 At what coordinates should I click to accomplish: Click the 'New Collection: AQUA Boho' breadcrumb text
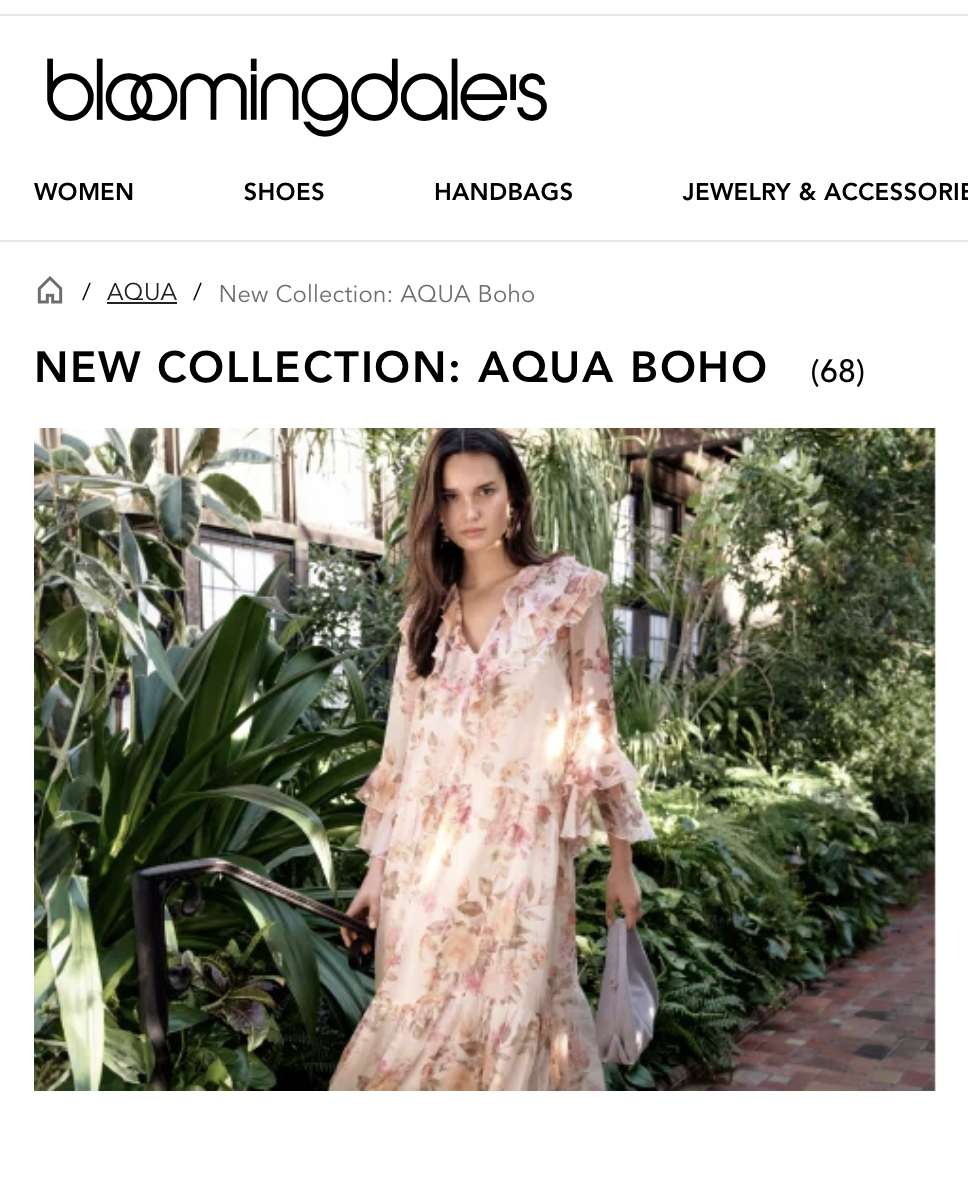click(377, 294)
